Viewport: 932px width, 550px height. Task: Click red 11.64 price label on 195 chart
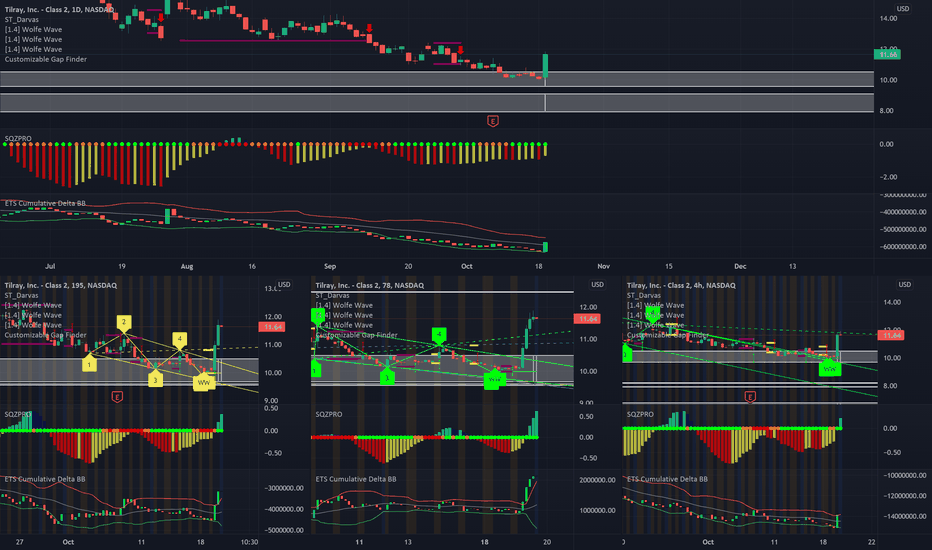tap(272, 327)
